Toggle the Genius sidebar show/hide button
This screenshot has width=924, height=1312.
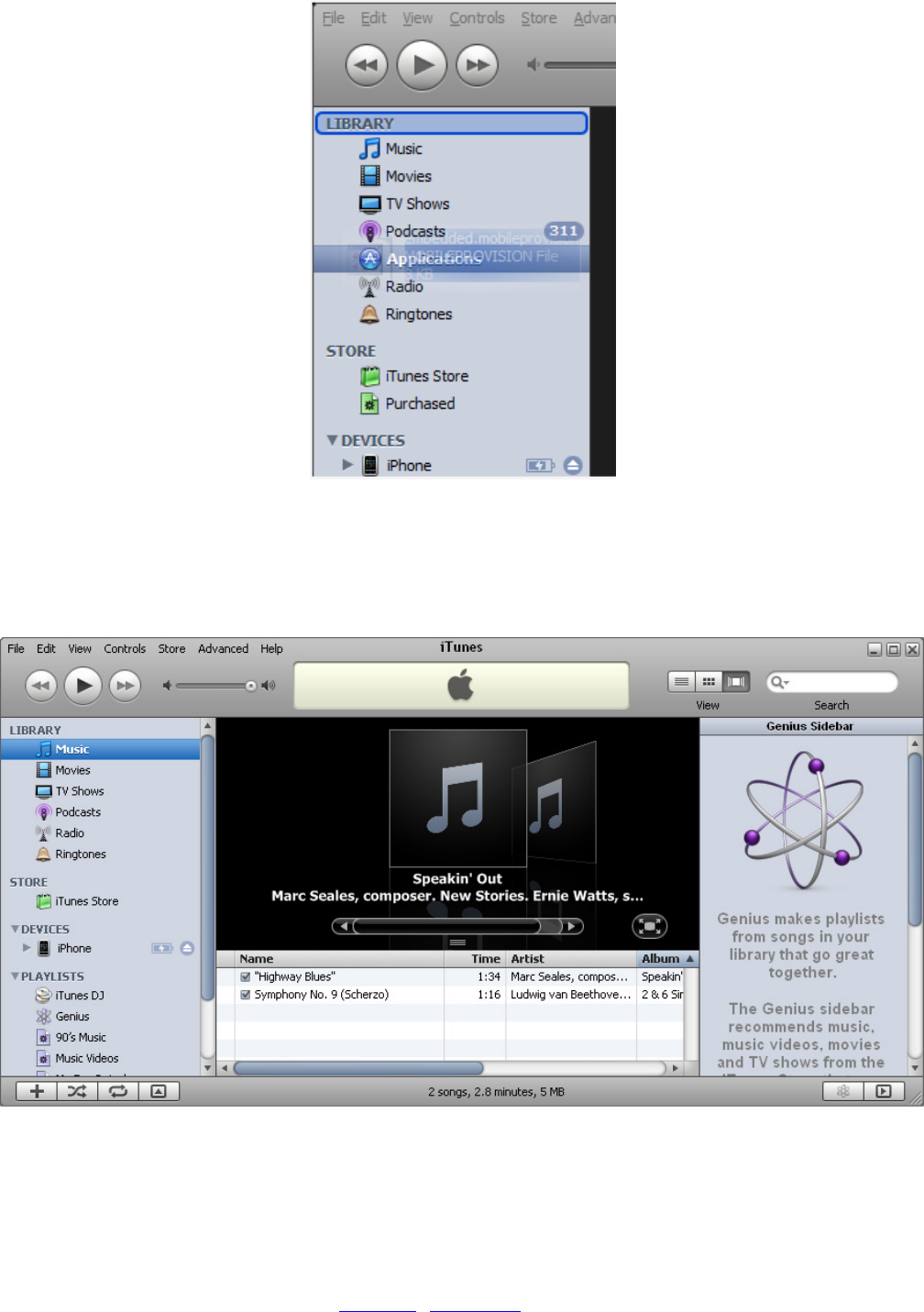884,1091
